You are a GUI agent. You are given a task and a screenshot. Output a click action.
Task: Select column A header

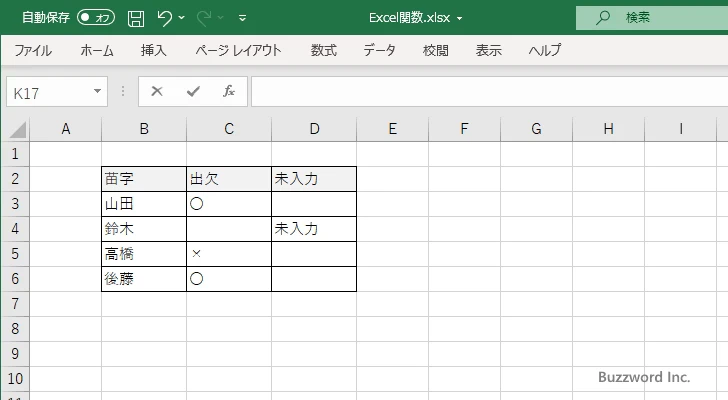65,129
